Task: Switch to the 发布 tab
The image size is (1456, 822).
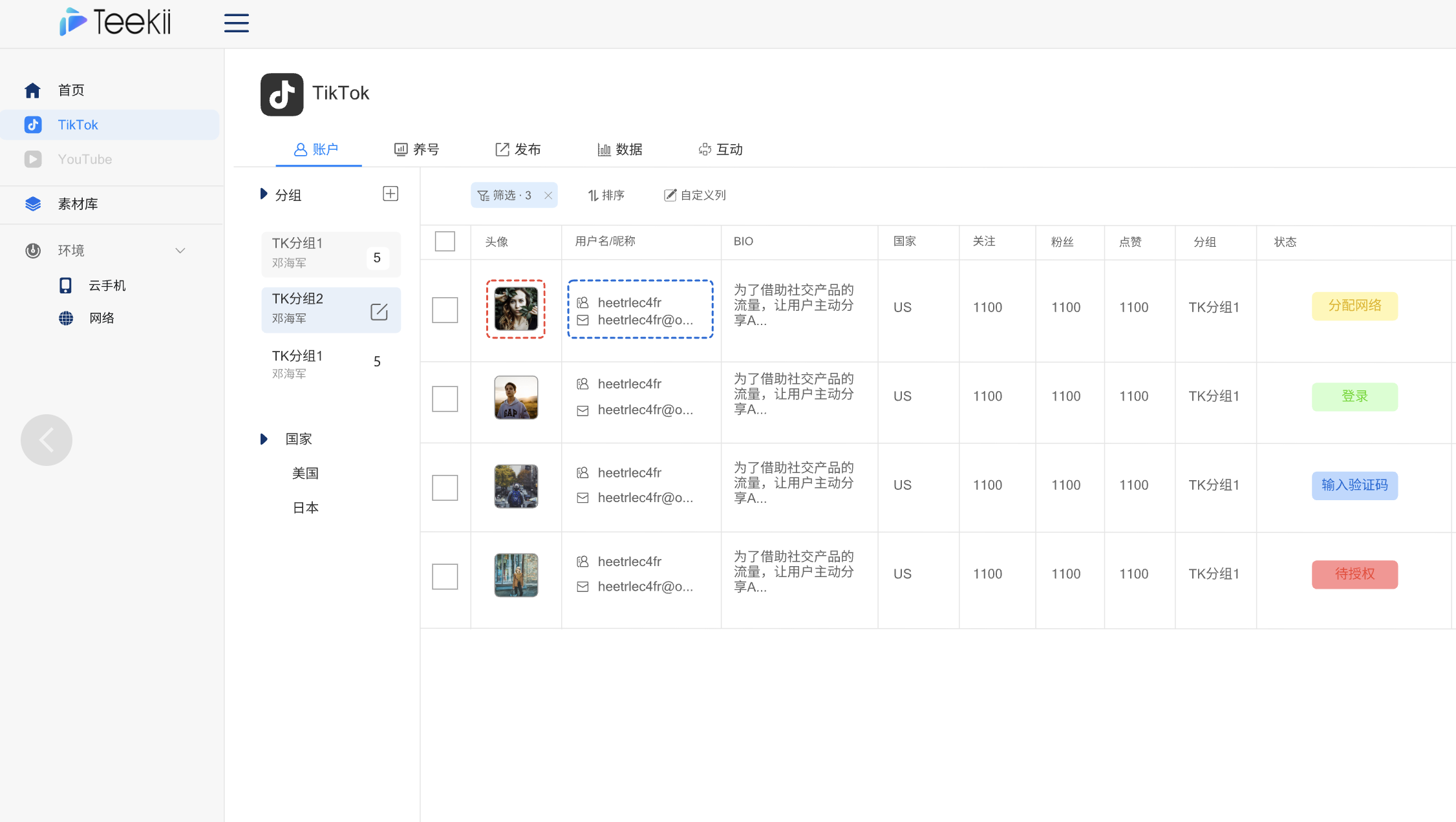Action: coord(518,150)
